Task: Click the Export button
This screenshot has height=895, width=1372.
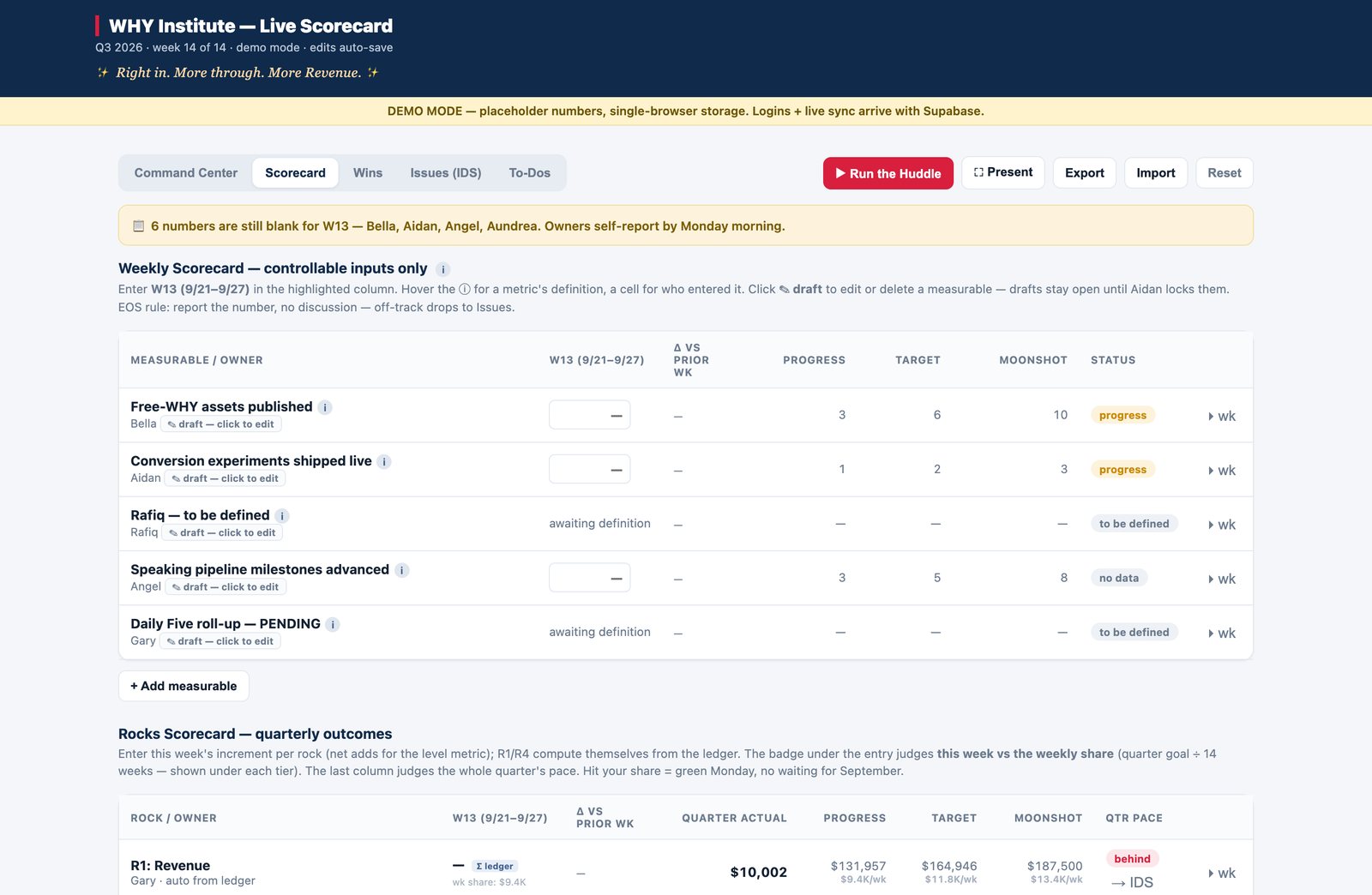Action: pyautogui.click(x=1085, y=173)
